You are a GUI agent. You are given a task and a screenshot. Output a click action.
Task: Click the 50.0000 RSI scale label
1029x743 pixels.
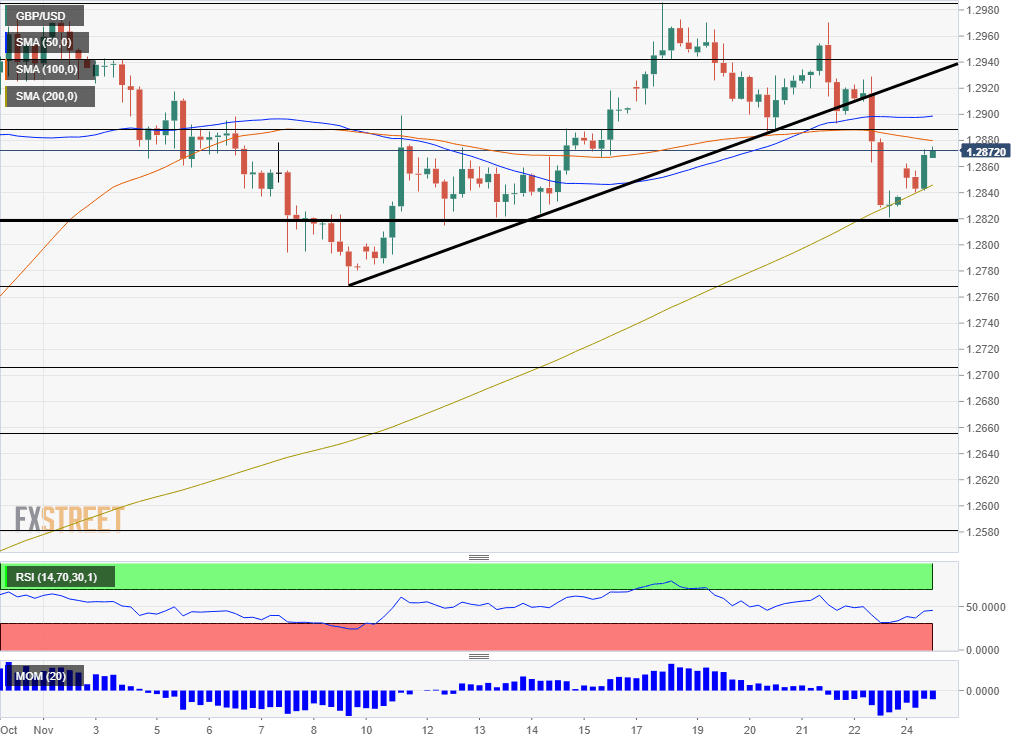tap(986, 607)
